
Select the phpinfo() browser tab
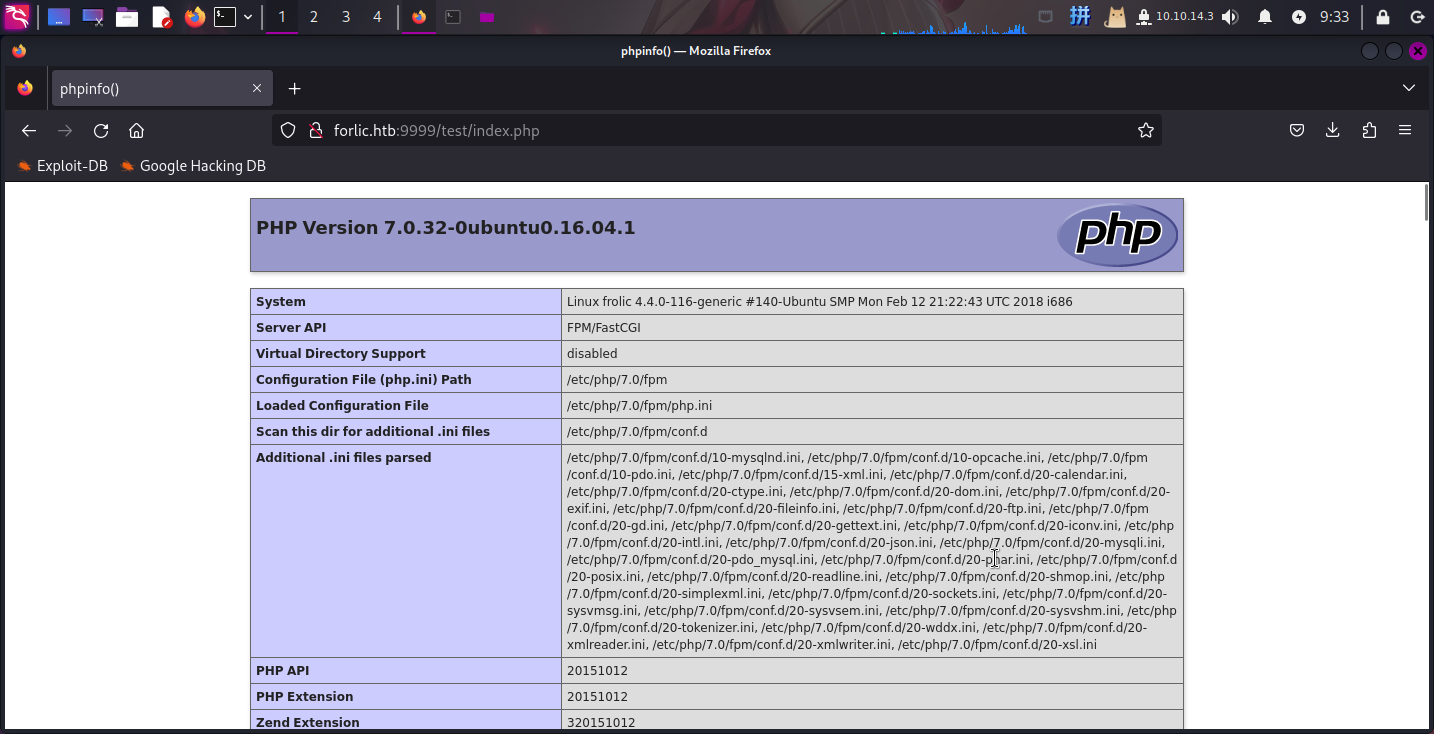click(160, 89)
